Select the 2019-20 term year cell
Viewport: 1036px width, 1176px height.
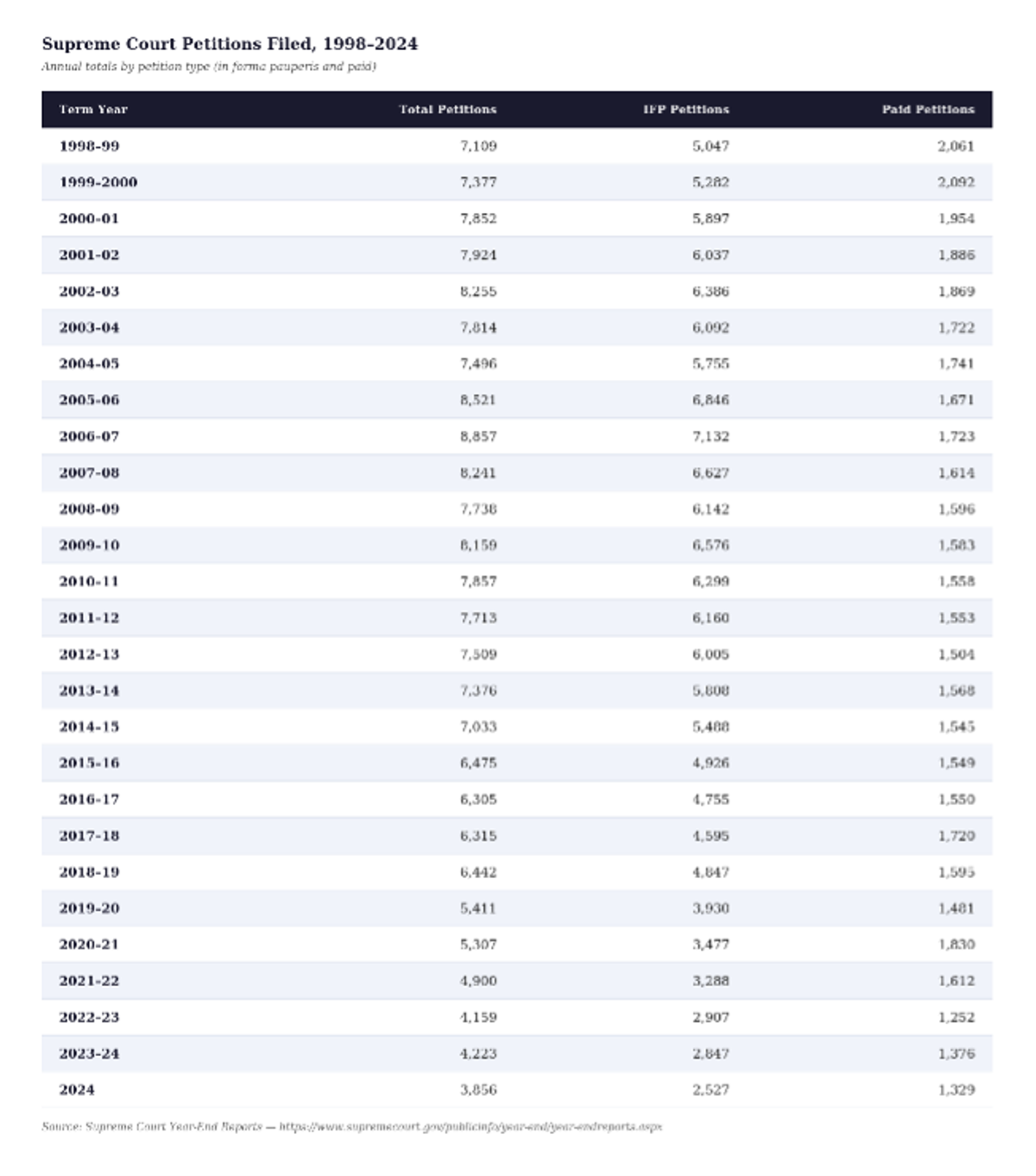[x=89, y=908]
